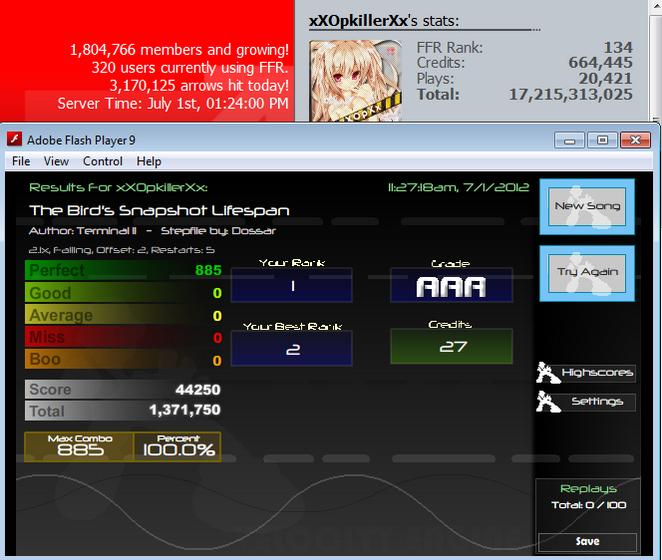
Task: Click the Your Best Rank box
Action: click(292, 348)
